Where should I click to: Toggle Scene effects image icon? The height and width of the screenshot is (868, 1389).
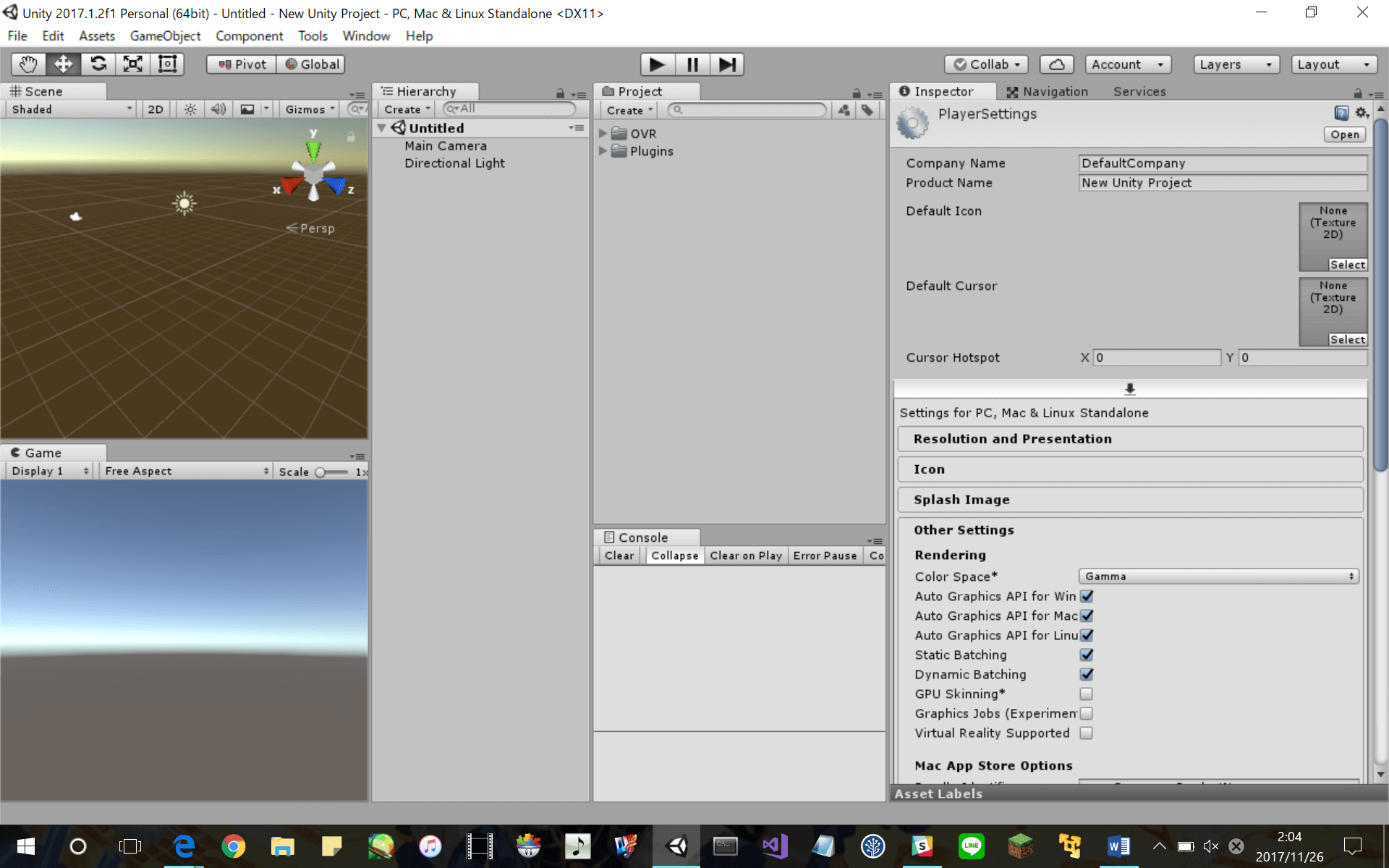pos(247,109)
